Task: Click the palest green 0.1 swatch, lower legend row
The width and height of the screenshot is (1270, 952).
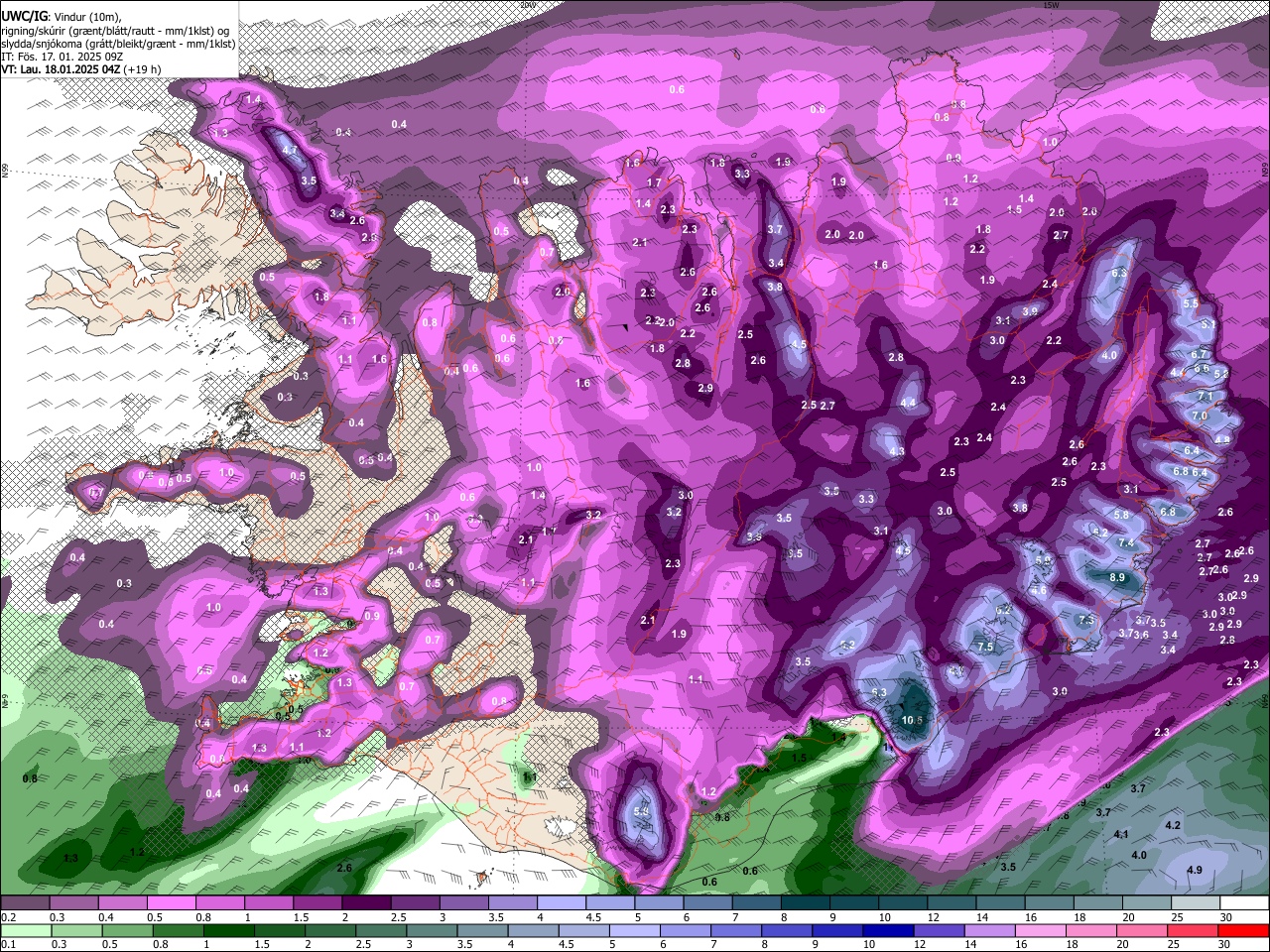Action: tap(26, 930)
